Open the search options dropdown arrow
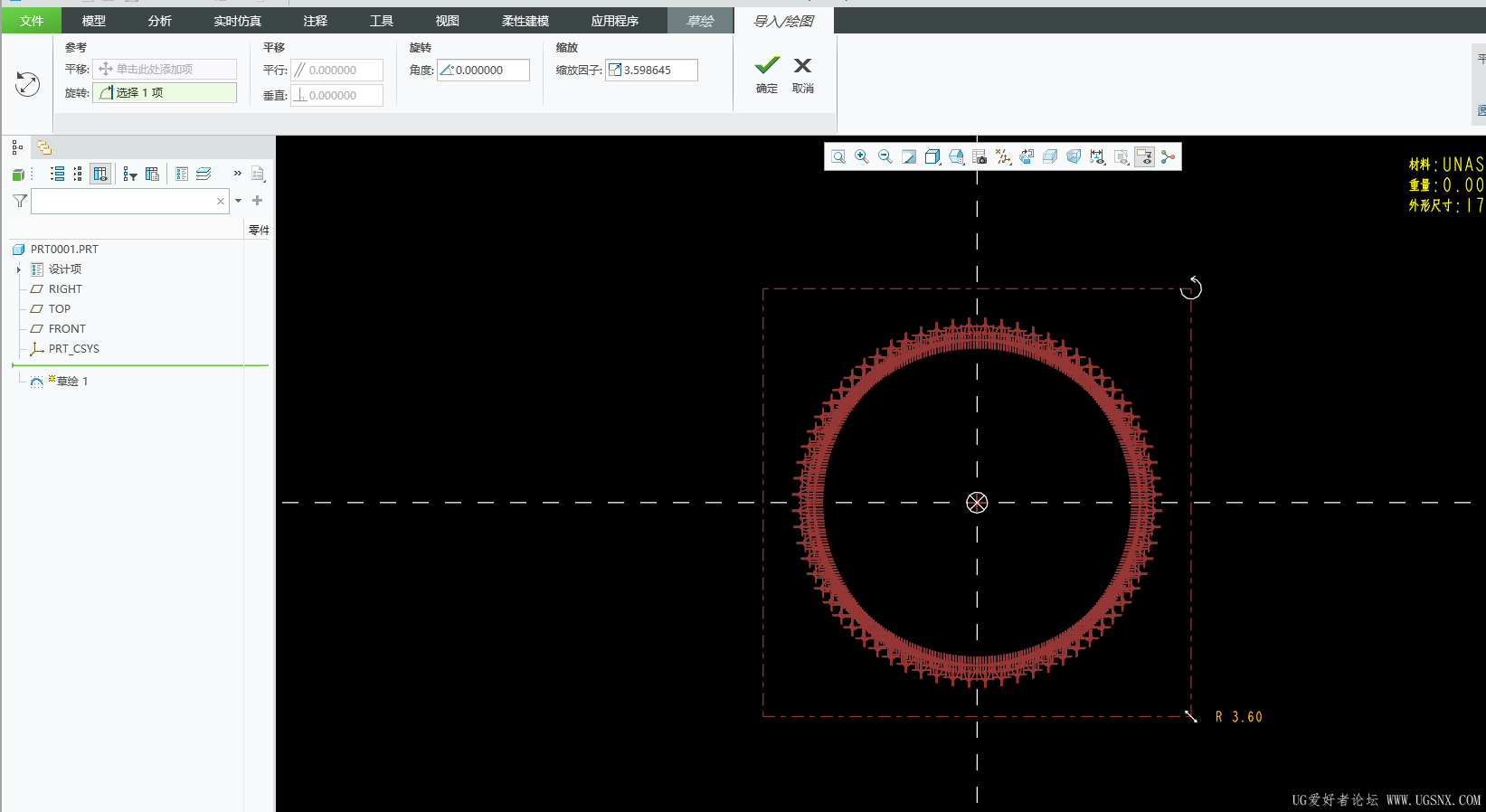 click(239, 201)
